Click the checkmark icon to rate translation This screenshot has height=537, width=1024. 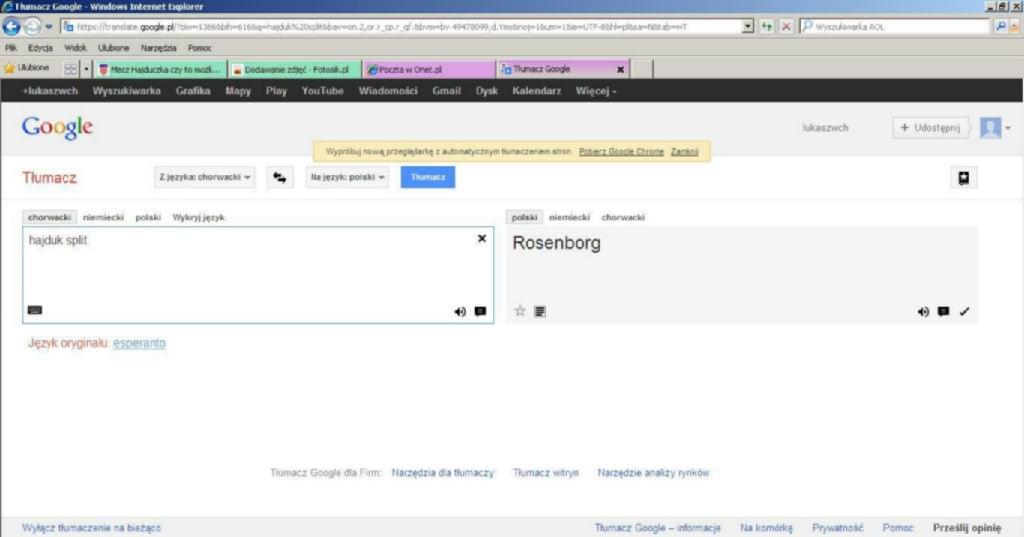[x=964, y=311]
